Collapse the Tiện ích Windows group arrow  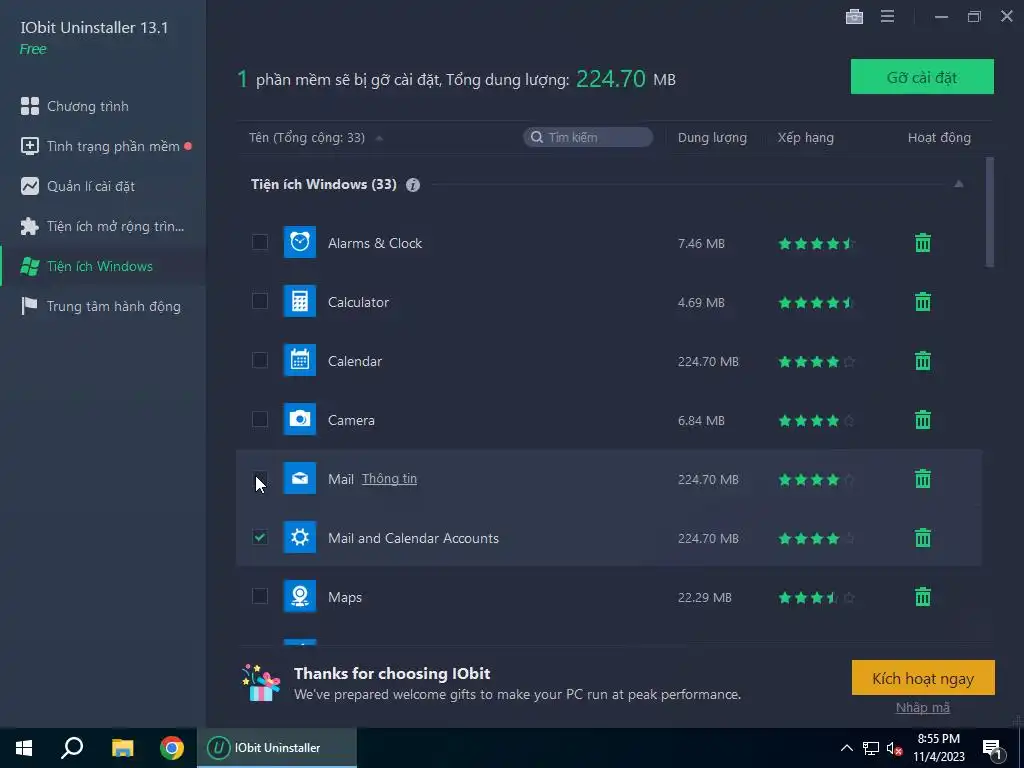click(x=959, y=184)
